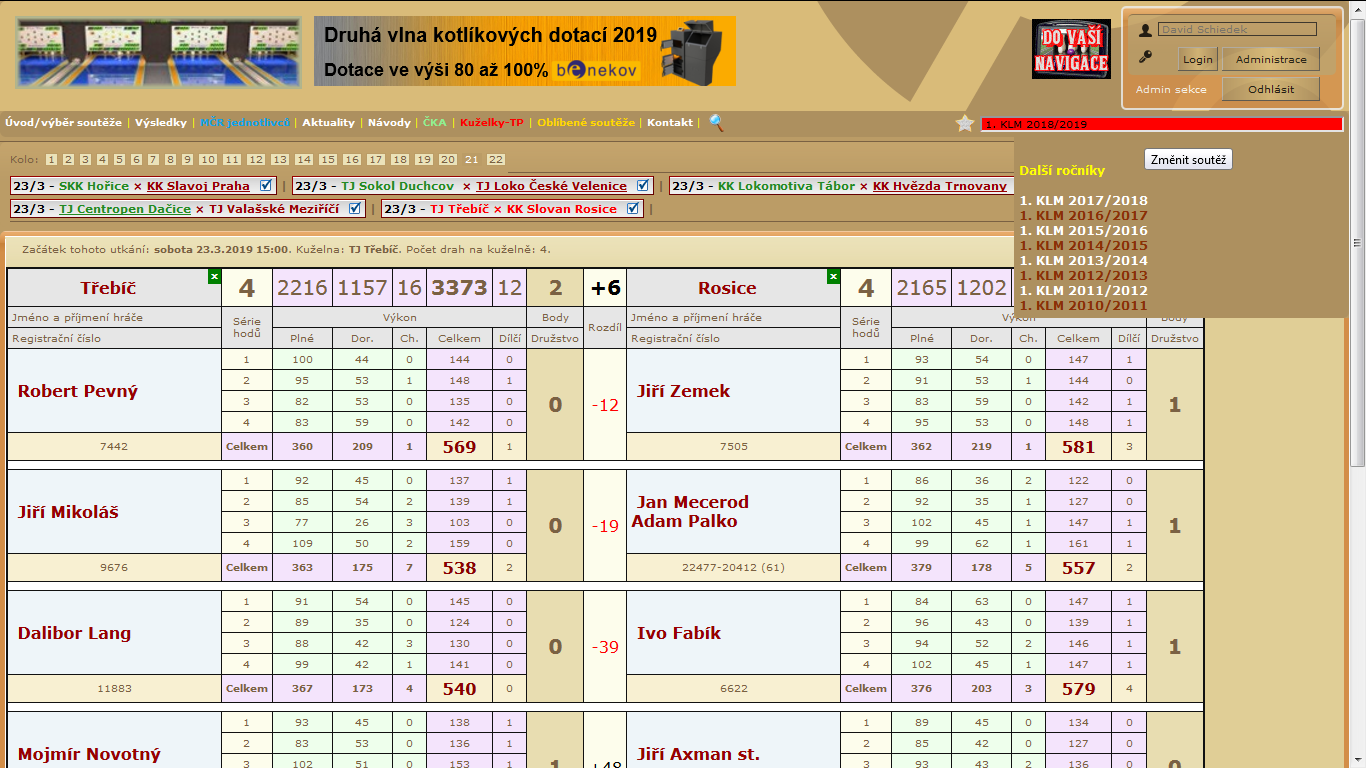Click player name Jan Mecerod
1366x768 pixels.
tap(693, 502)
